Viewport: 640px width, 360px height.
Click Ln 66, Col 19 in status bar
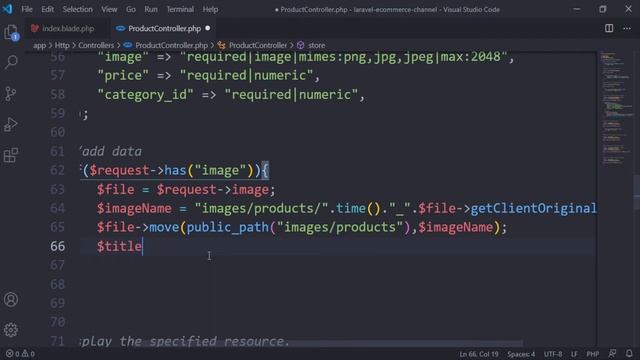click(x=479, y=354)
